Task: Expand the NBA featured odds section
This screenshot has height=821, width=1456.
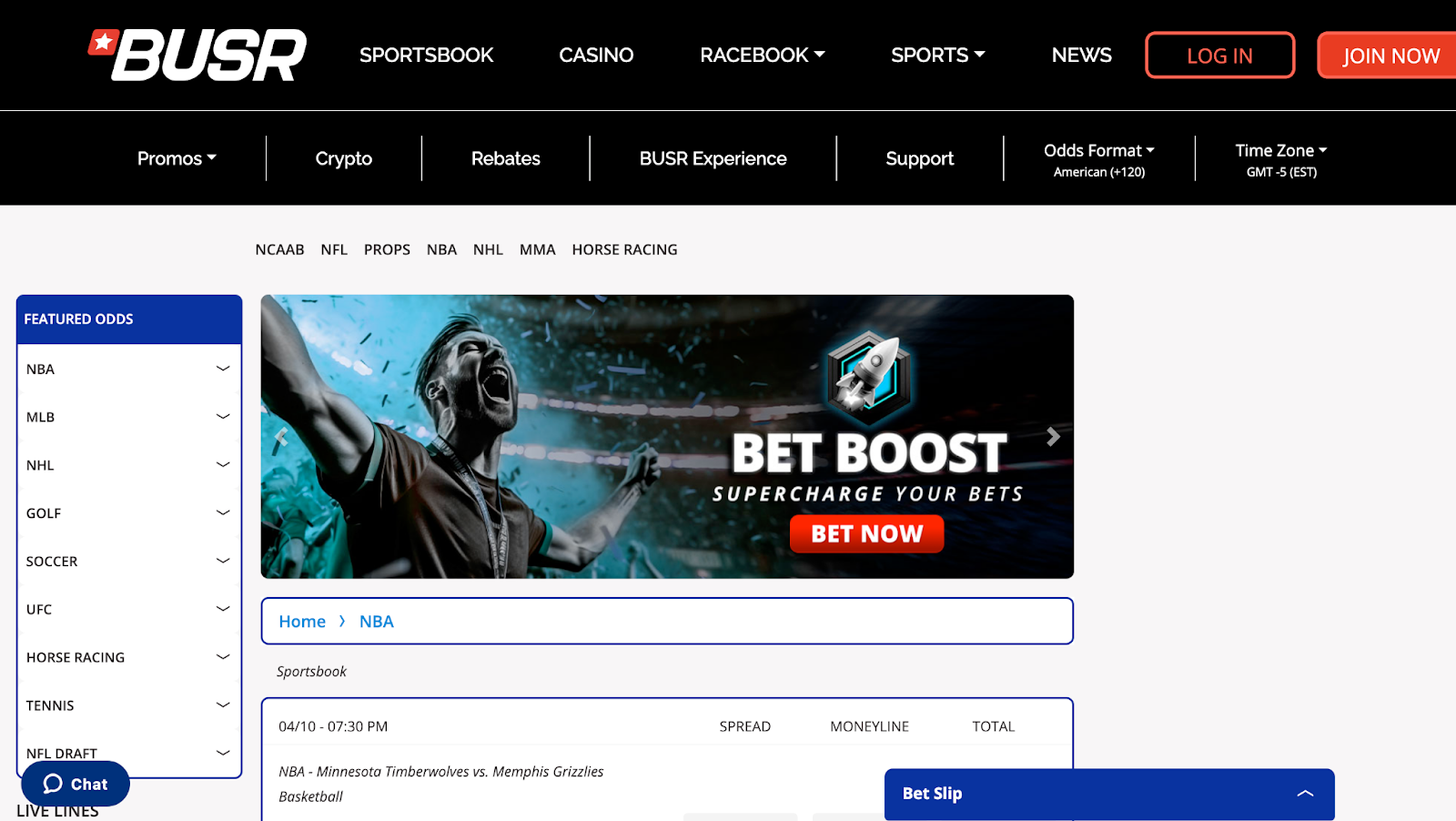Action: click(129, 369)
